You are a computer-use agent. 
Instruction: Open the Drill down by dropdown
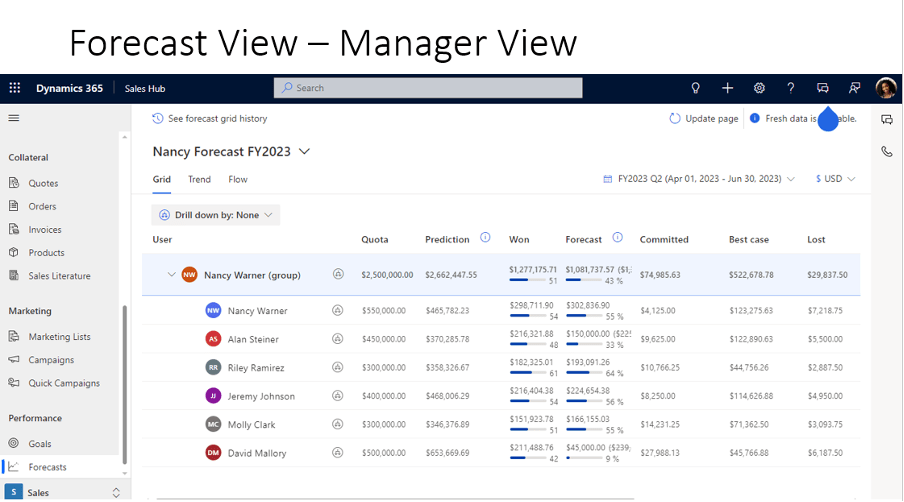coord(215,215)
